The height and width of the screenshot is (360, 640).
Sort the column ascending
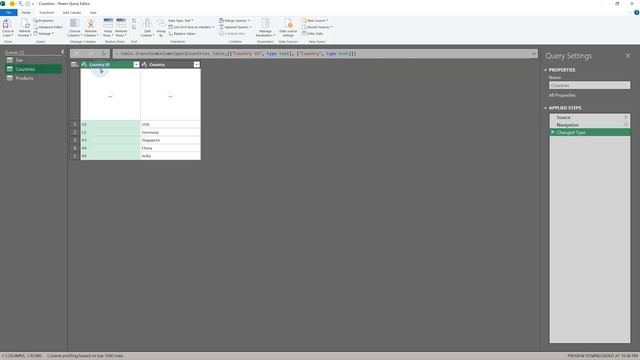[x=134, y=20]
